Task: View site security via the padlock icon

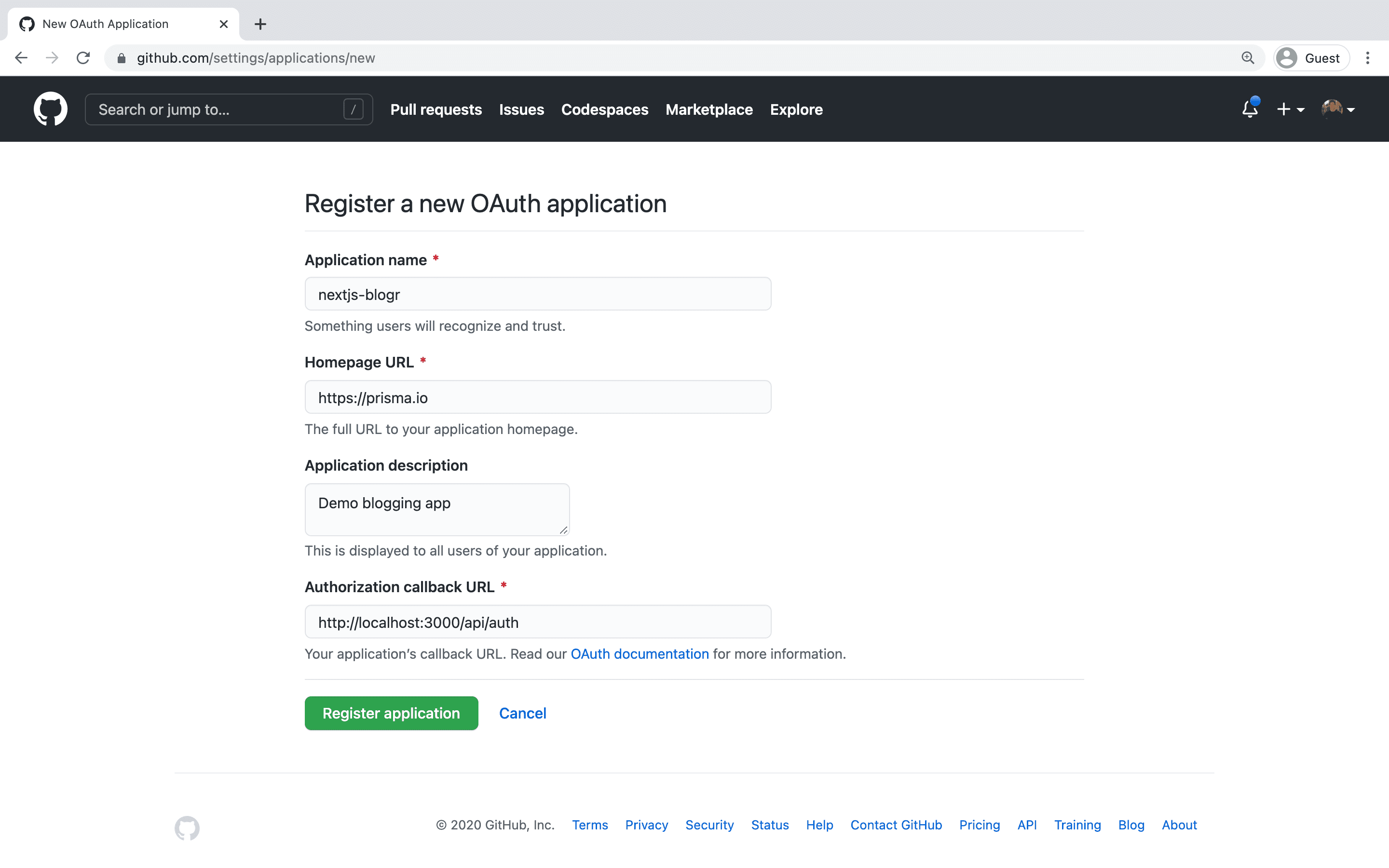Action: [121, 57]
